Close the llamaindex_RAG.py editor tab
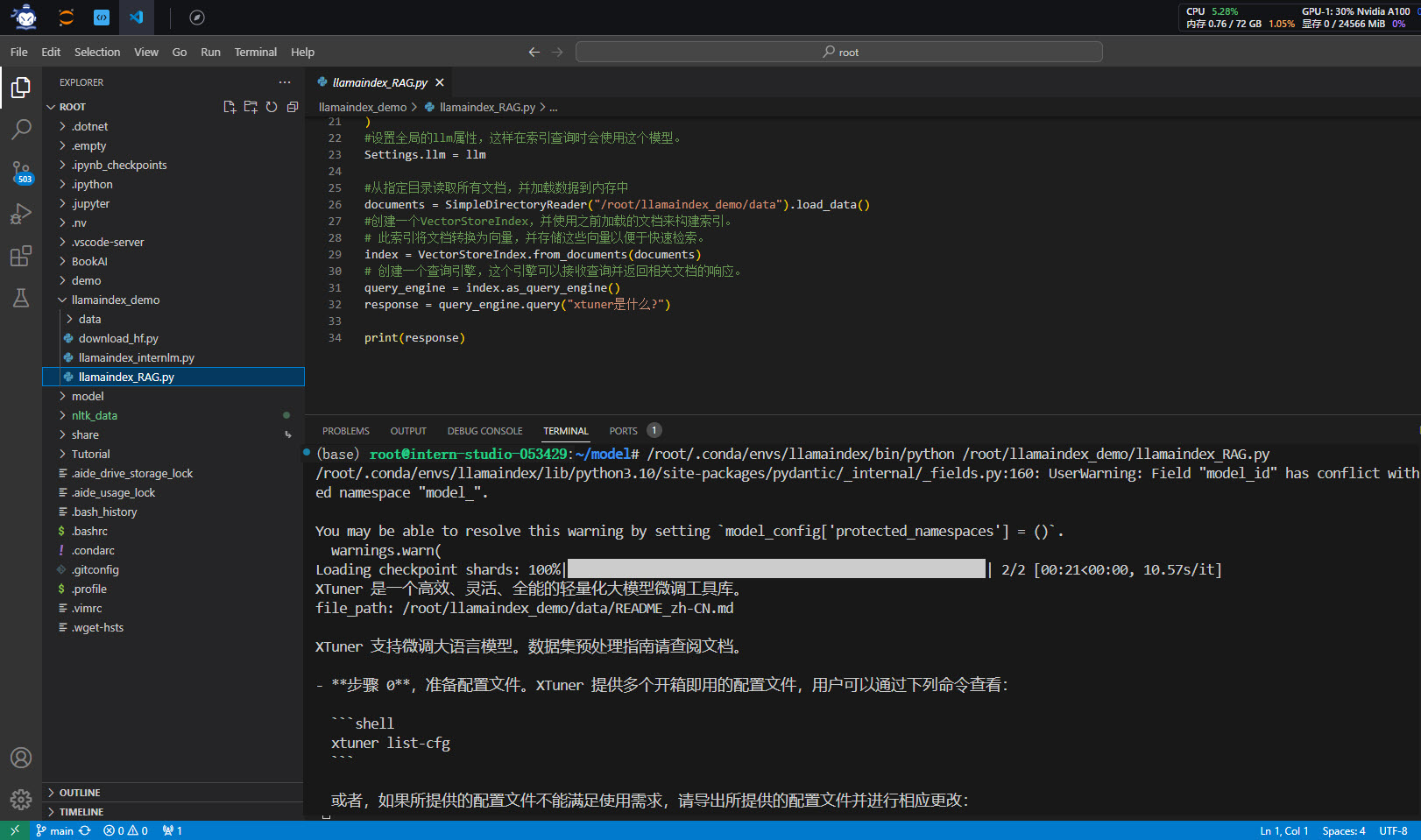This screenshot has width=1421, height=840. pos(440,82)
